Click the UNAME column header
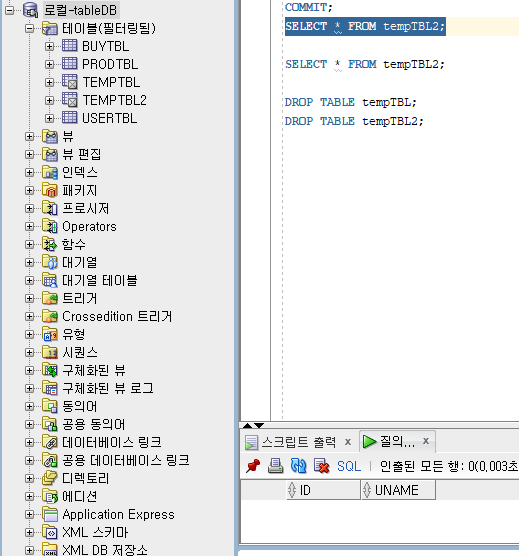Viewport: 519px width, 556px height. pos(398,490)
